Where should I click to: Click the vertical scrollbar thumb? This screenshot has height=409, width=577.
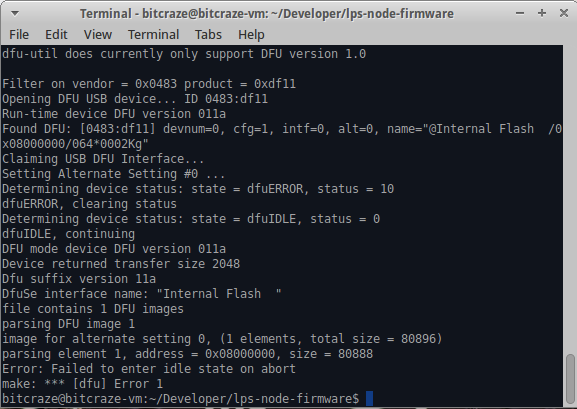(570, 378)
